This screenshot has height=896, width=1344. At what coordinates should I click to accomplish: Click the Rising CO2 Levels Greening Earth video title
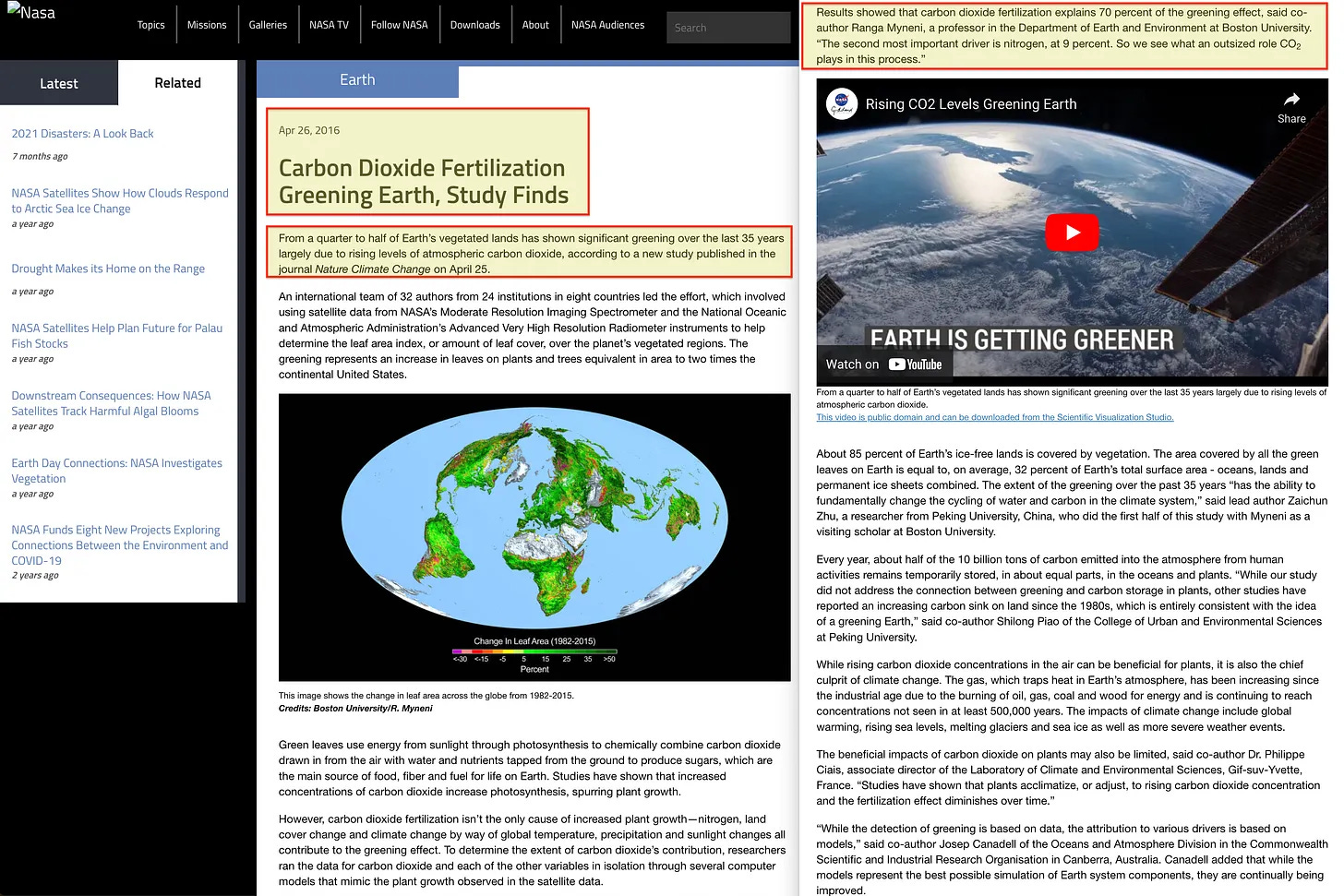(x=971, y=104)
